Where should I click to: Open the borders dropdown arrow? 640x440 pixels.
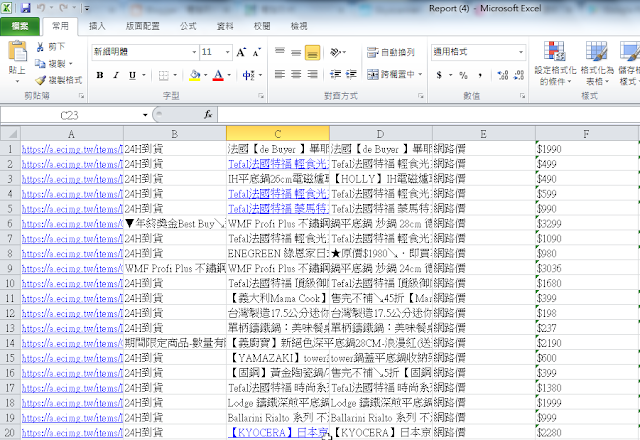[175, 75]
